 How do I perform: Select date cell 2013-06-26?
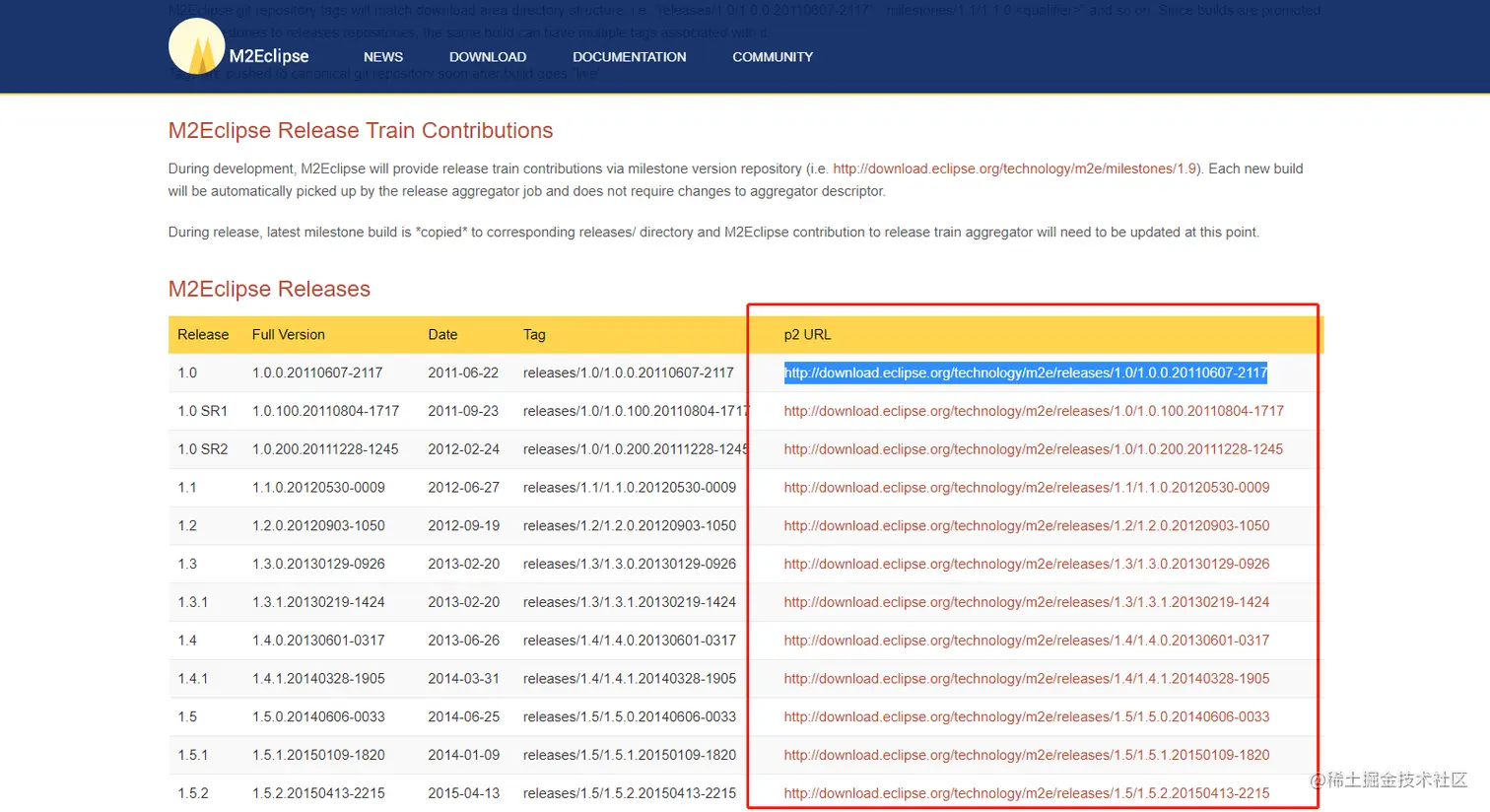463,641
